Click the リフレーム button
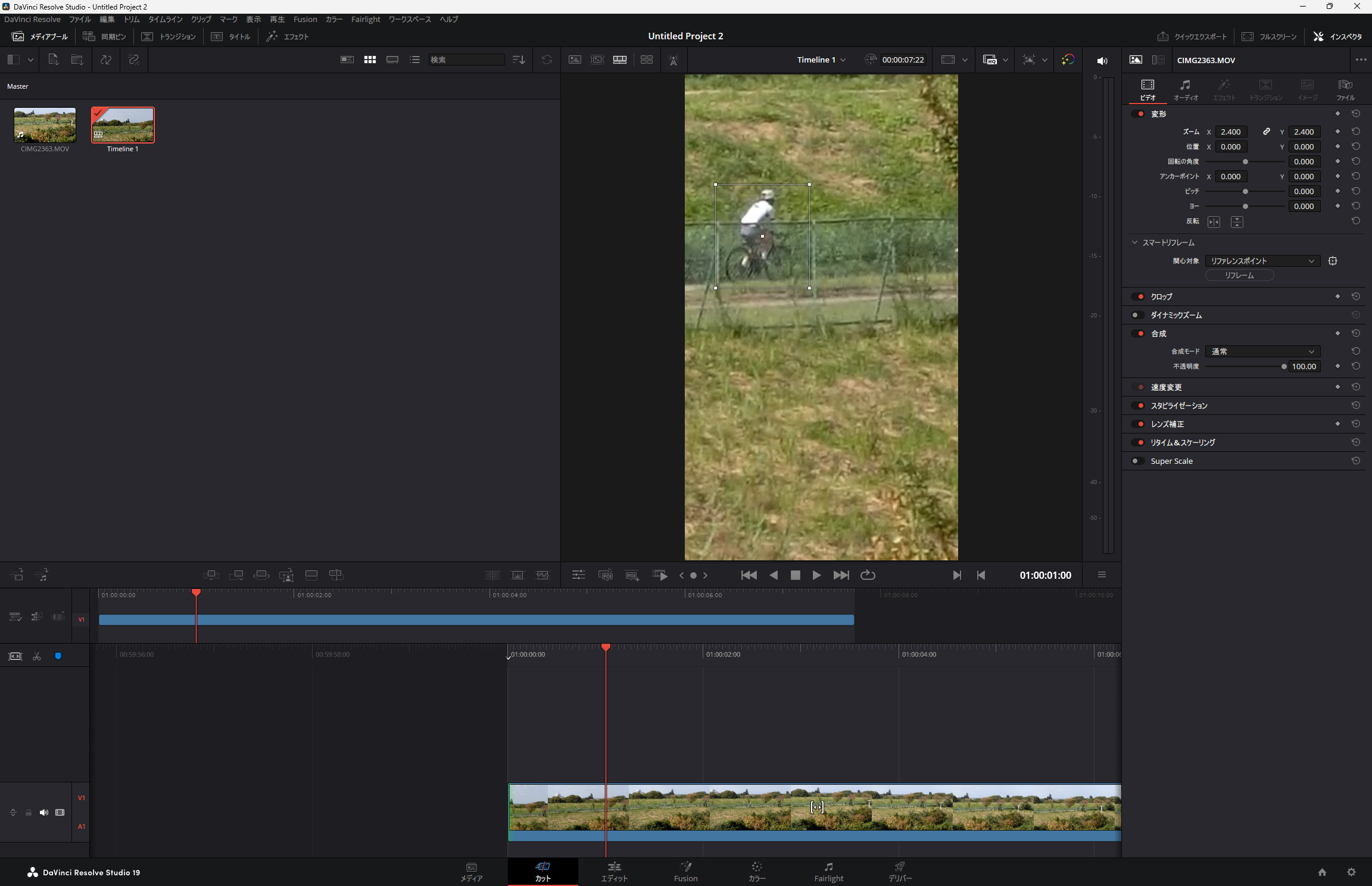 click(1239, 275)
